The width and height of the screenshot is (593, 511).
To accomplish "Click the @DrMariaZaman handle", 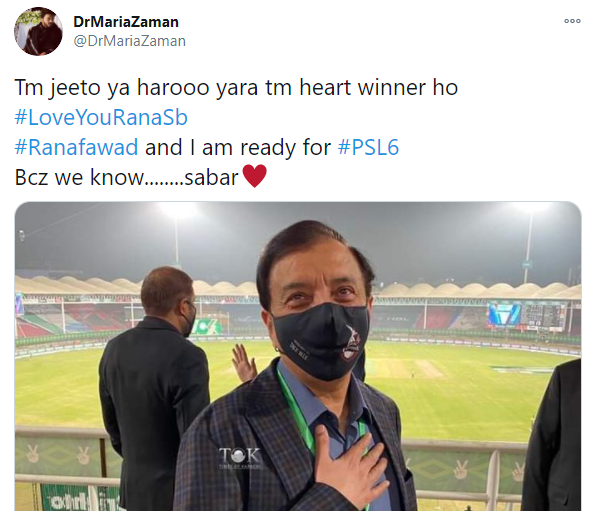I will click(x=129, y=41).
